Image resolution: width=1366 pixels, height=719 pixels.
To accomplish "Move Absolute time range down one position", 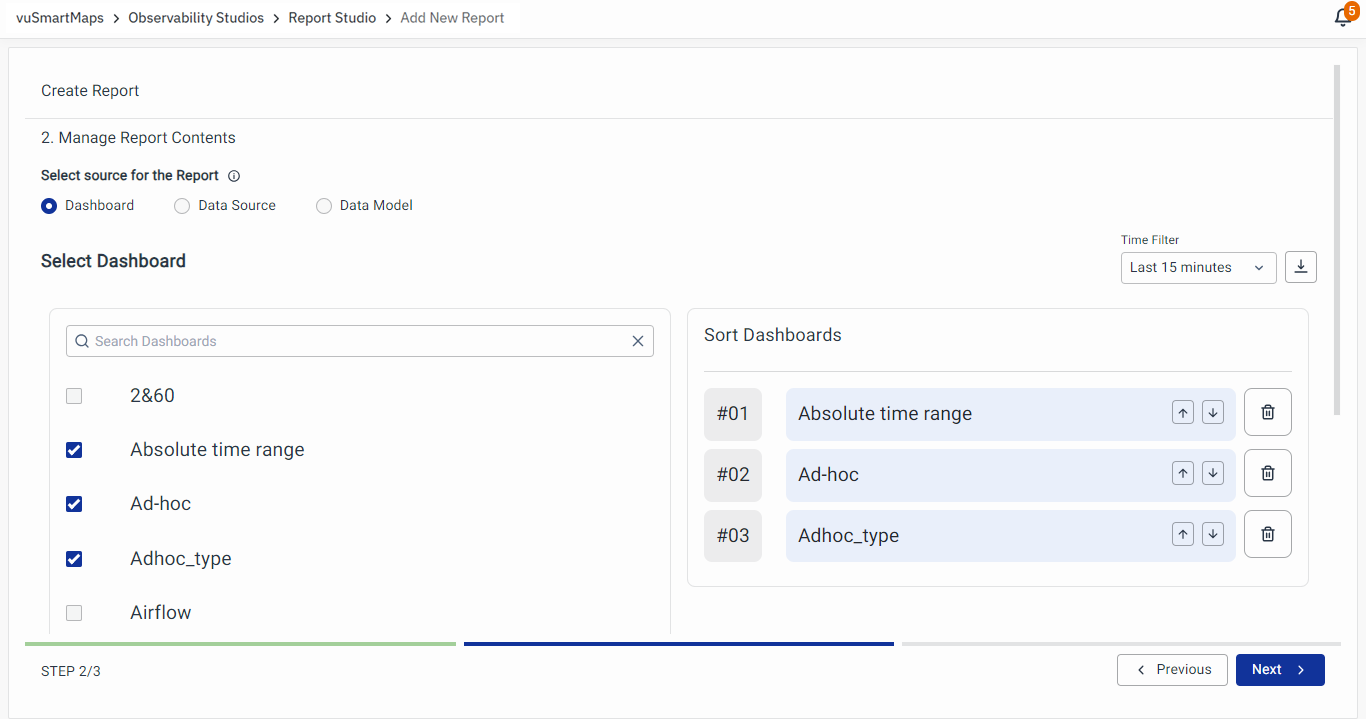I will click(1213, 413).
